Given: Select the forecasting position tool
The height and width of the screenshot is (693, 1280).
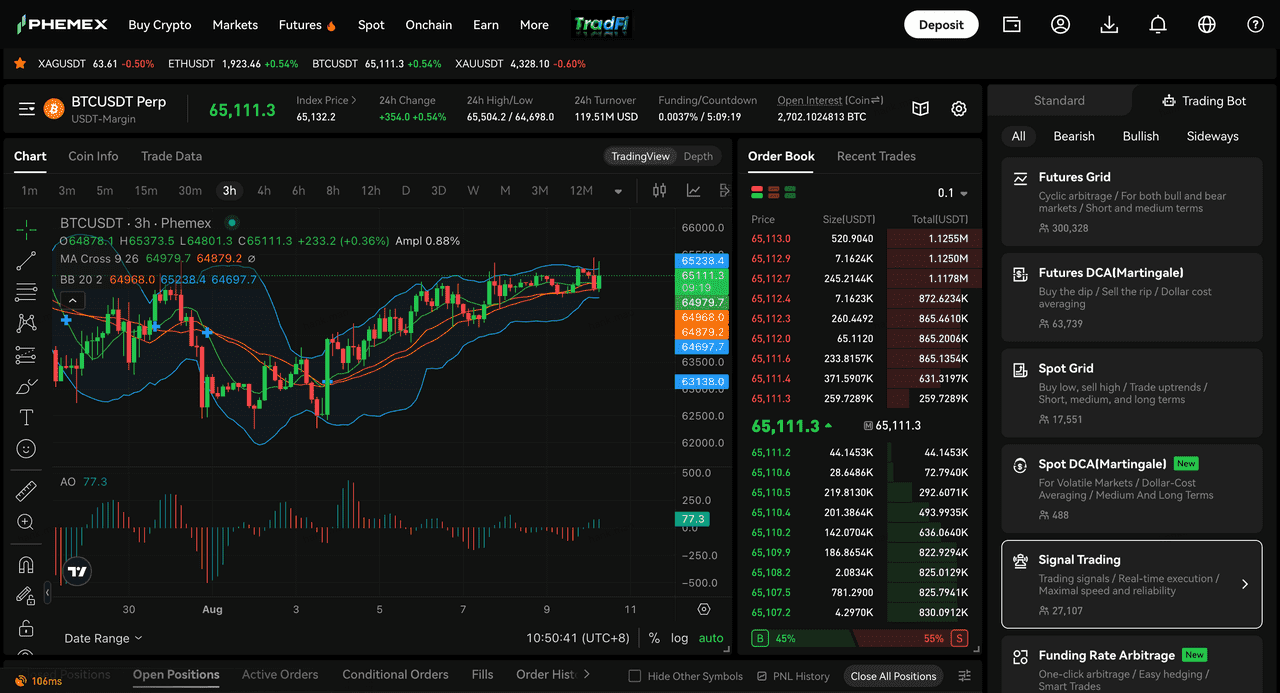Looking at the screenshot, I should click(26, 355).
